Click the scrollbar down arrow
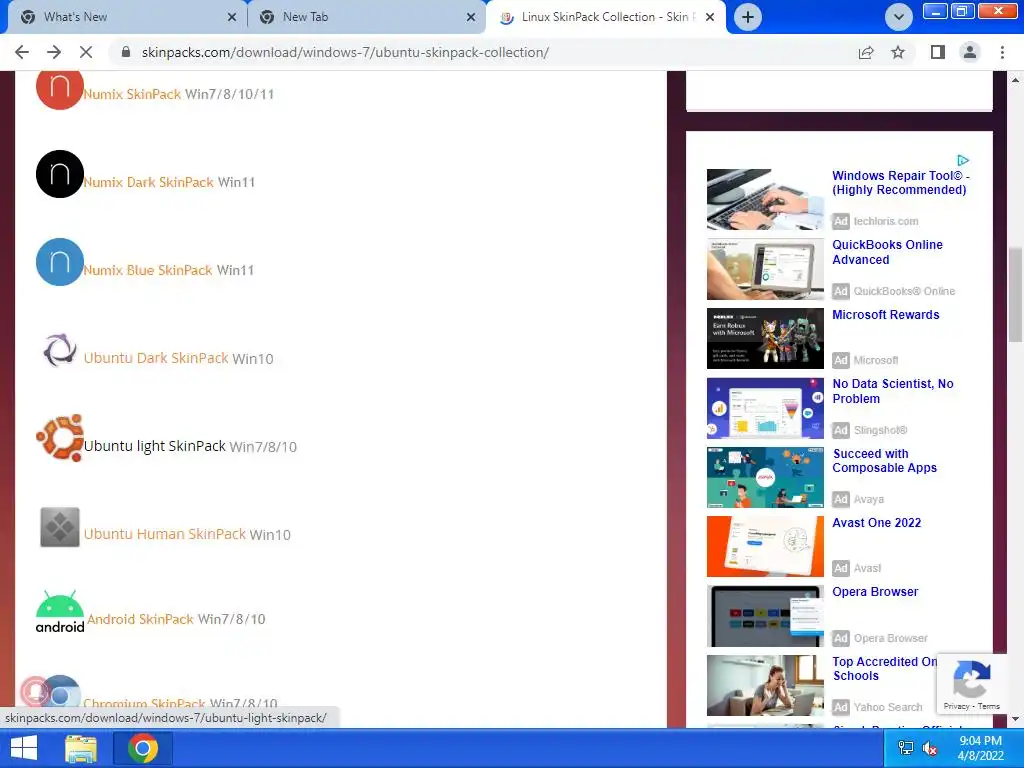1024x768 pixels. pos(1015,720)
